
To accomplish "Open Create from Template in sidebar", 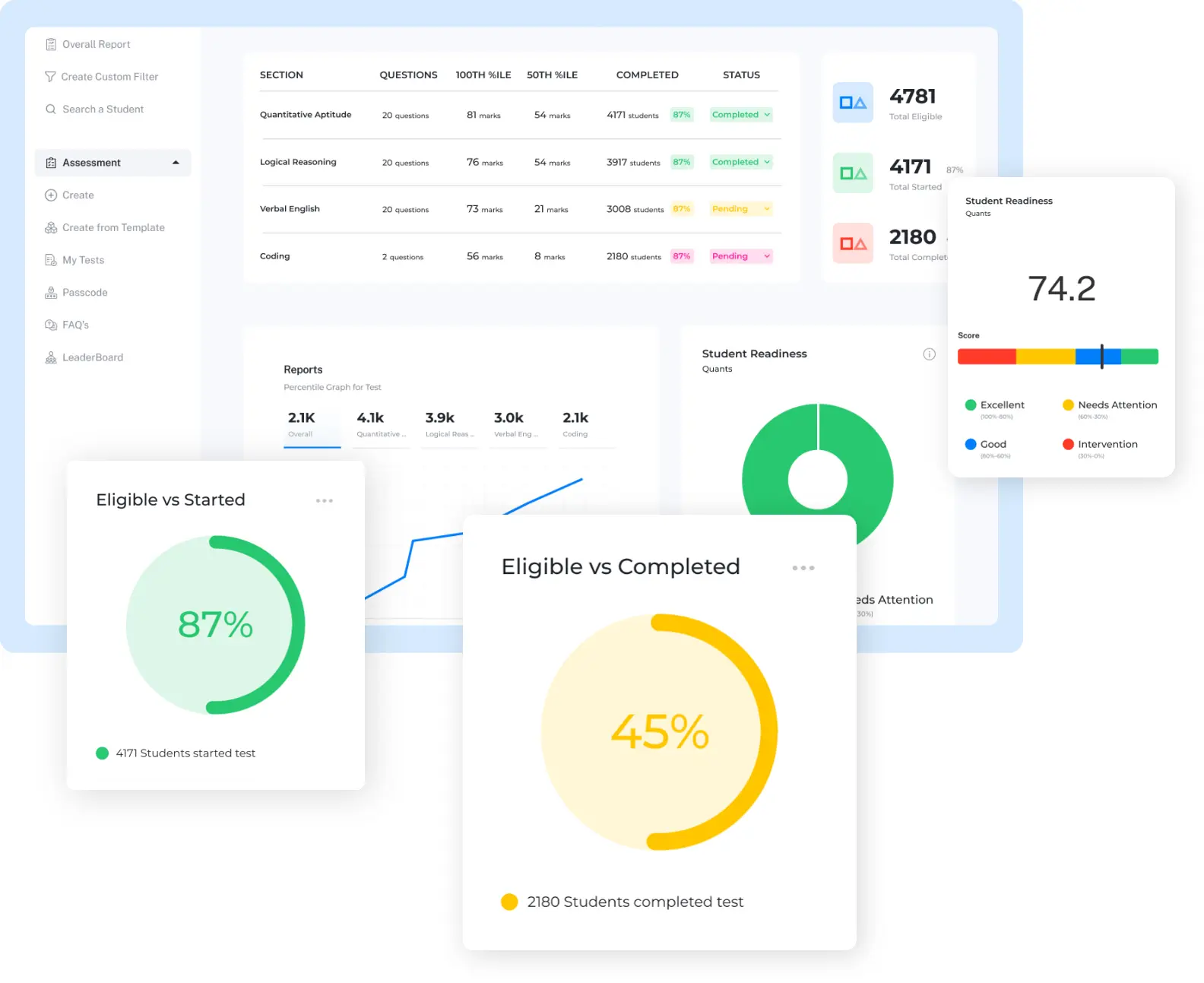I will [x=113, y=228].
